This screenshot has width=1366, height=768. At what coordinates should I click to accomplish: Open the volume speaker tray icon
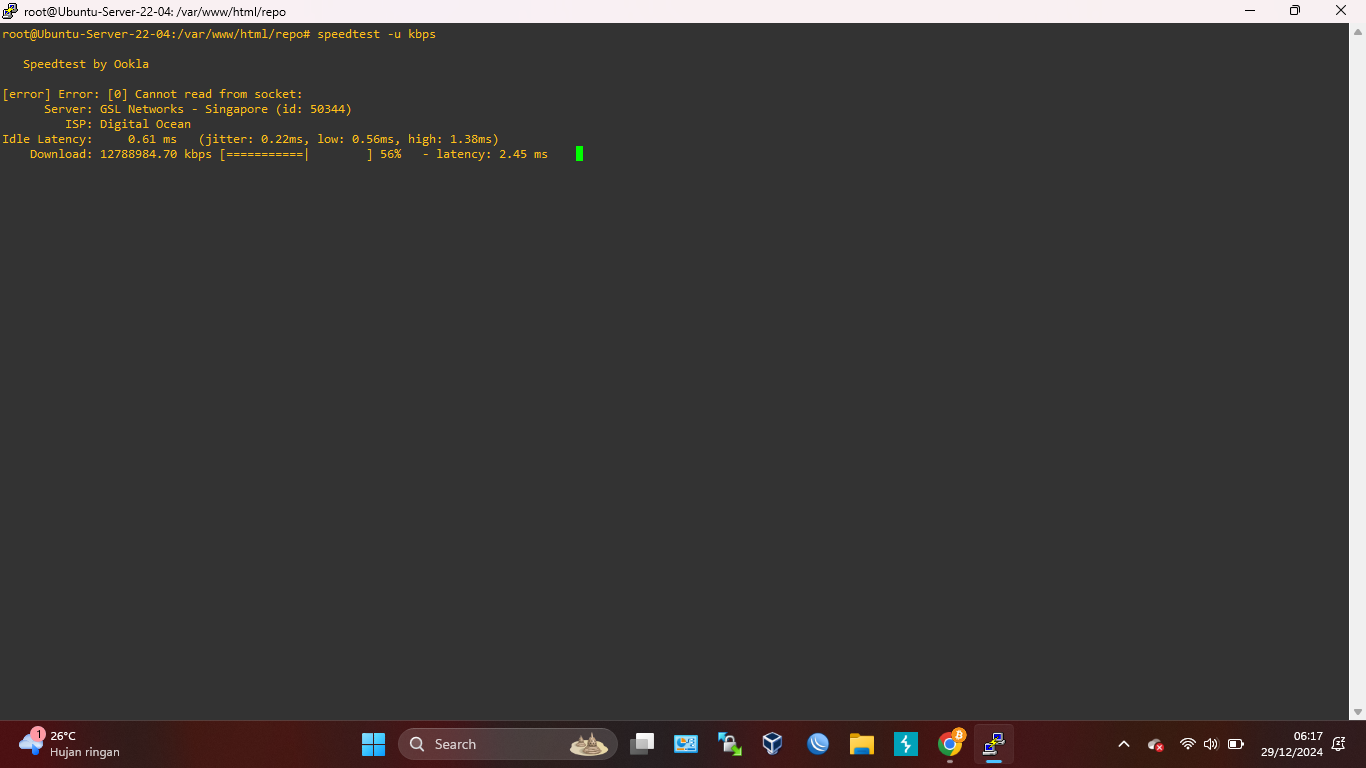(1211, 744)
